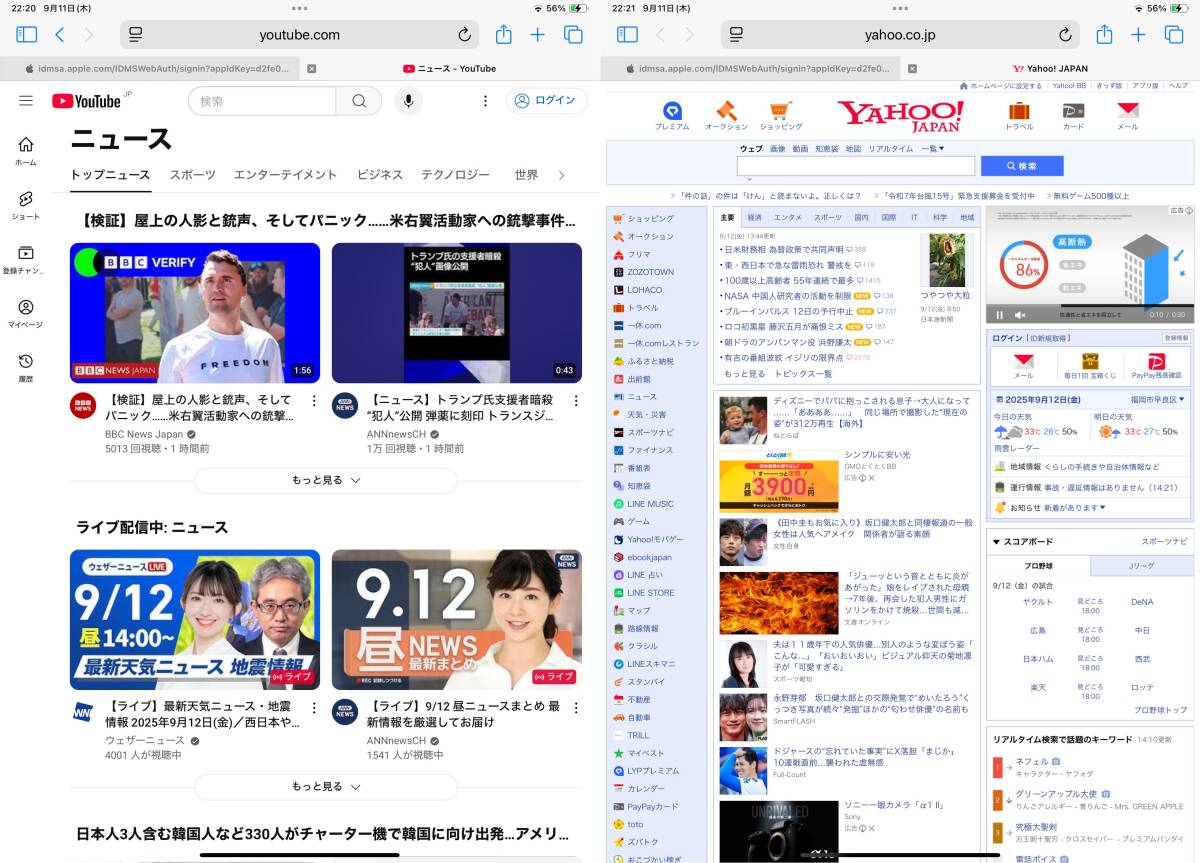Open LINE MUSIC in Yahoo service list
The image size is (1200, 863).
650,504
